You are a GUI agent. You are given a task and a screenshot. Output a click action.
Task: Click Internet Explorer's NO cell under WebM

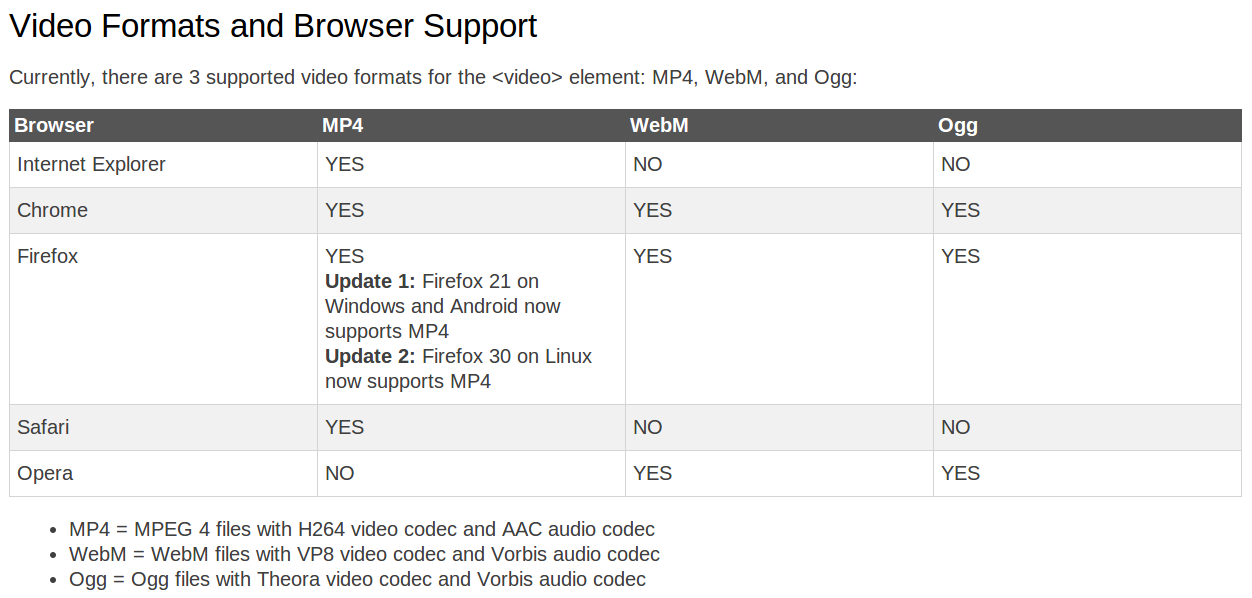click(x=647, y=164)
